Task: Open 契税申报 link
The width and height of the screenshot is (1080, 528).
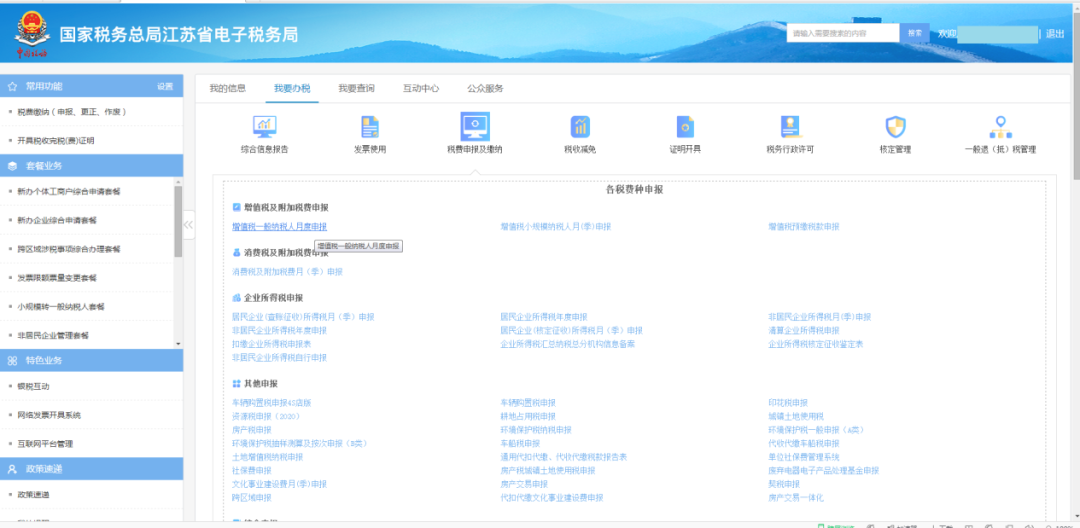Action: (x=785, y=484)
